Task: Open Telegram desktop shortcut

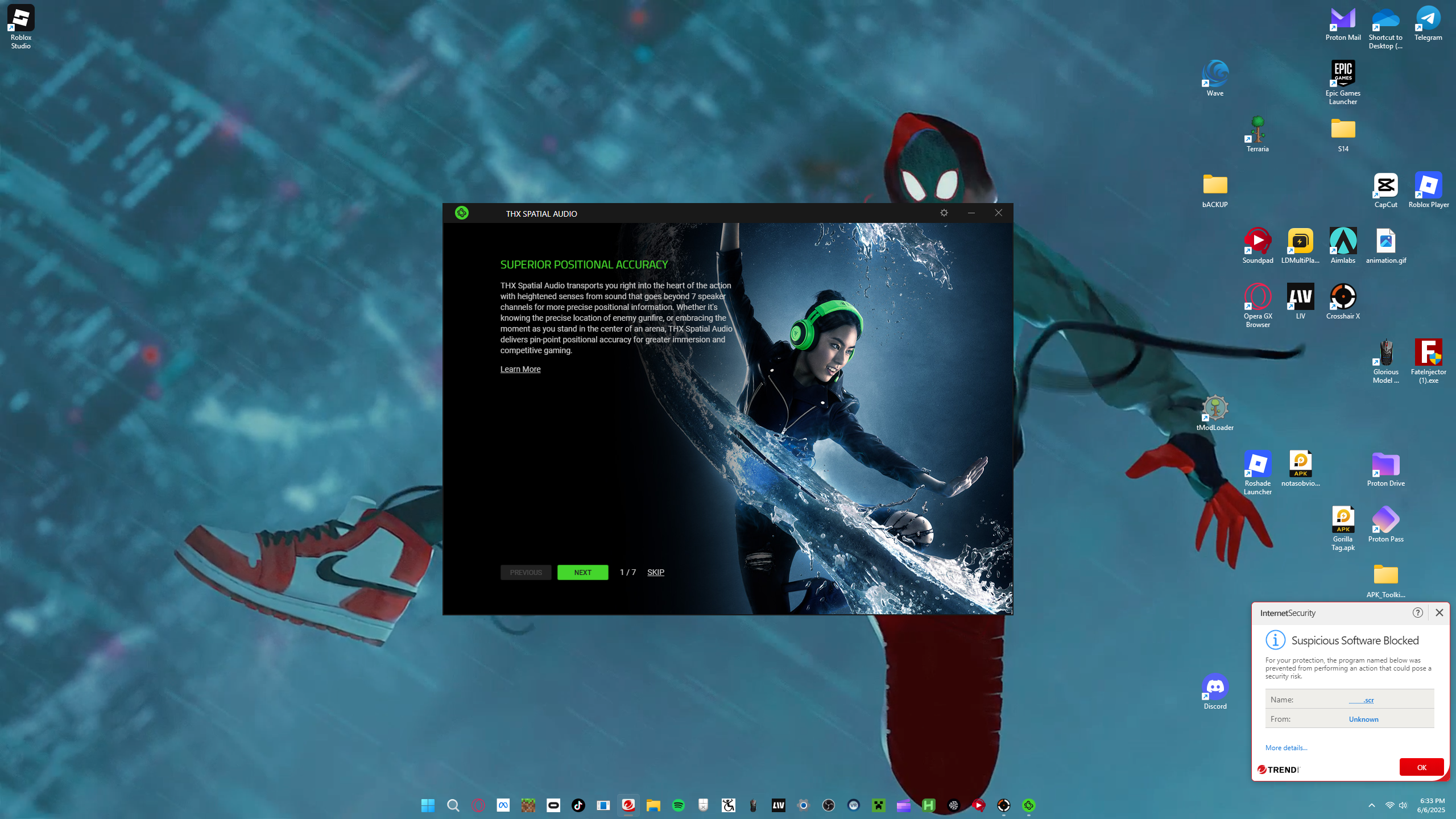Action: point(1428,24)
